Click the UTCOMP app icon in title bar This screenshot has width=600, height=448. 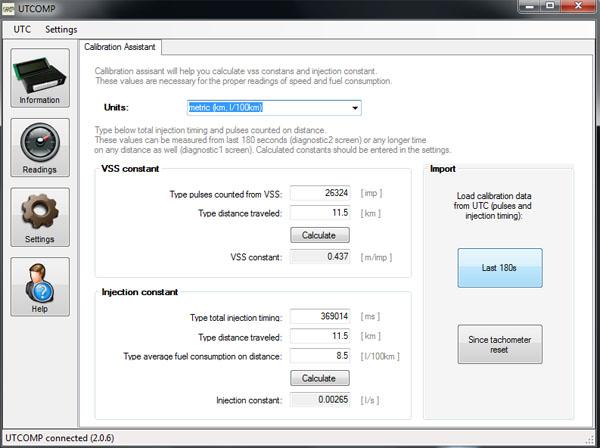click(x=8, y=8)
